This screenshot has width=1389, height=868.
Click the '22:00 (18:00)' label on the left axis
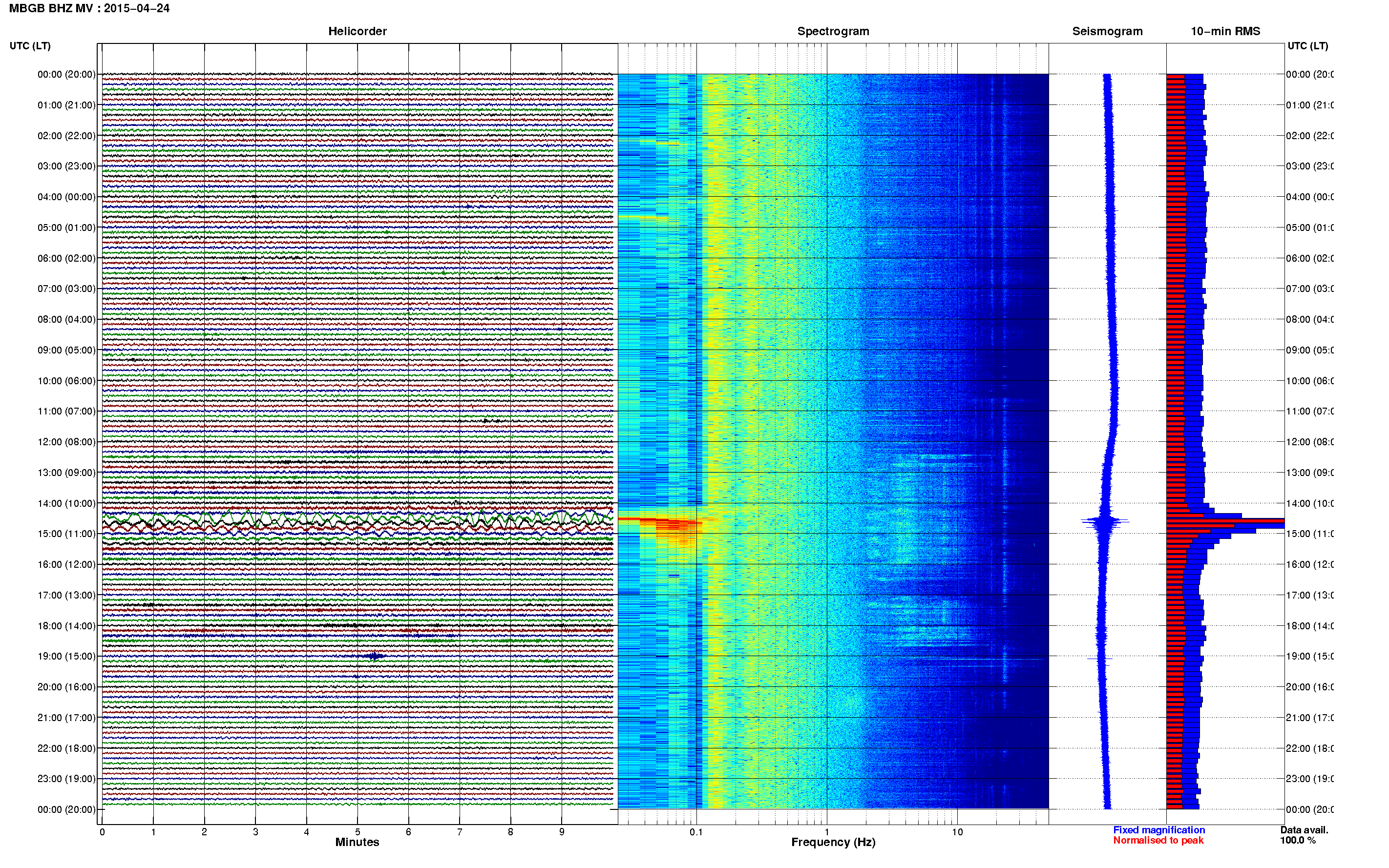tap(66, 748)
